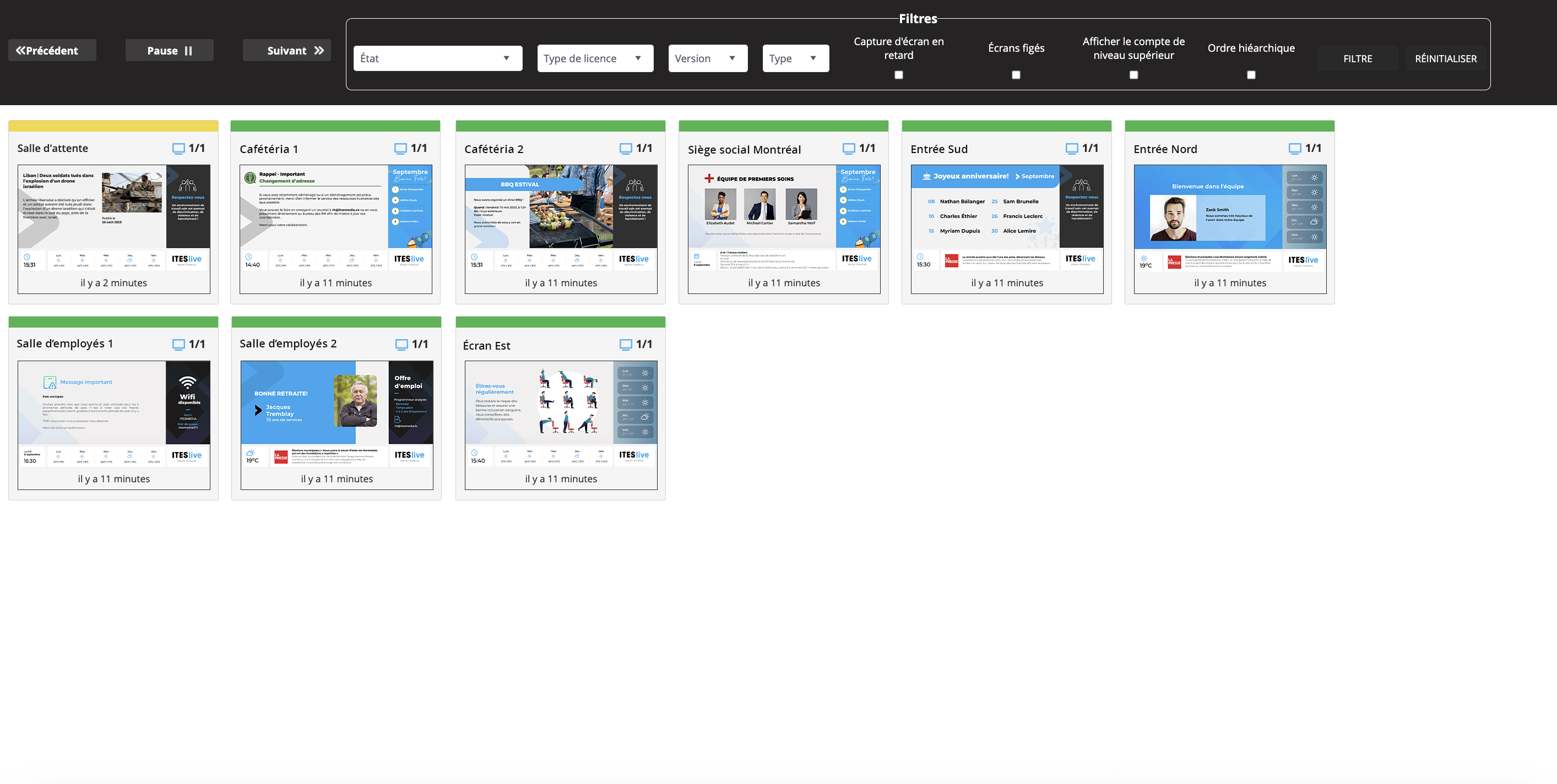Click the monitor icon on Salle d'employés 2
The image size is (1557, 784).
(402, 344)
